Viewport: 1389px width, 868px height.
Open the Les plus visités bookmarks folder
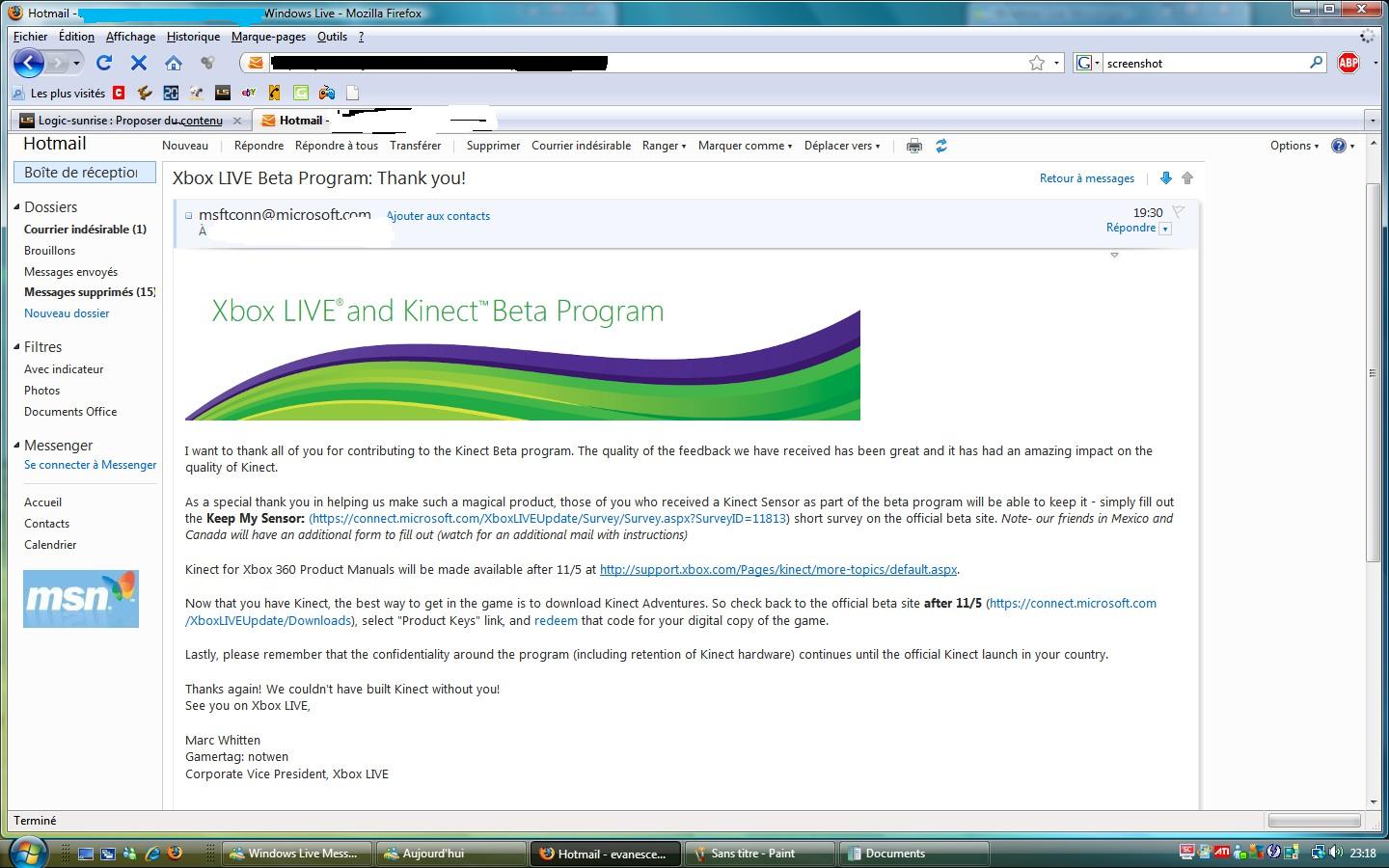coord(59,94)
